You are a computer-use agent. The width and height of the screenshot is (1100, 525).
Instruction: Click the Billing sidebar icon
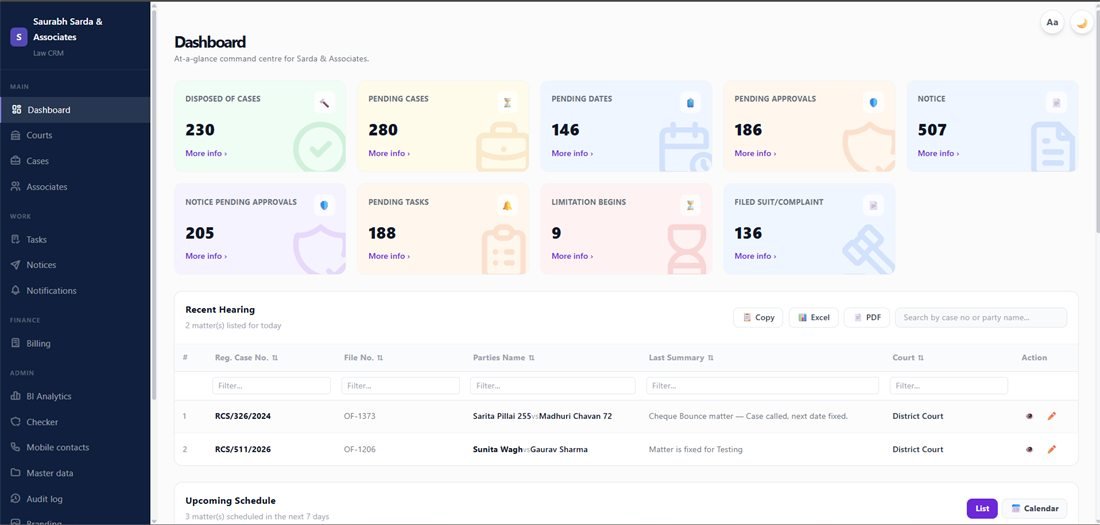coord(15,343)
